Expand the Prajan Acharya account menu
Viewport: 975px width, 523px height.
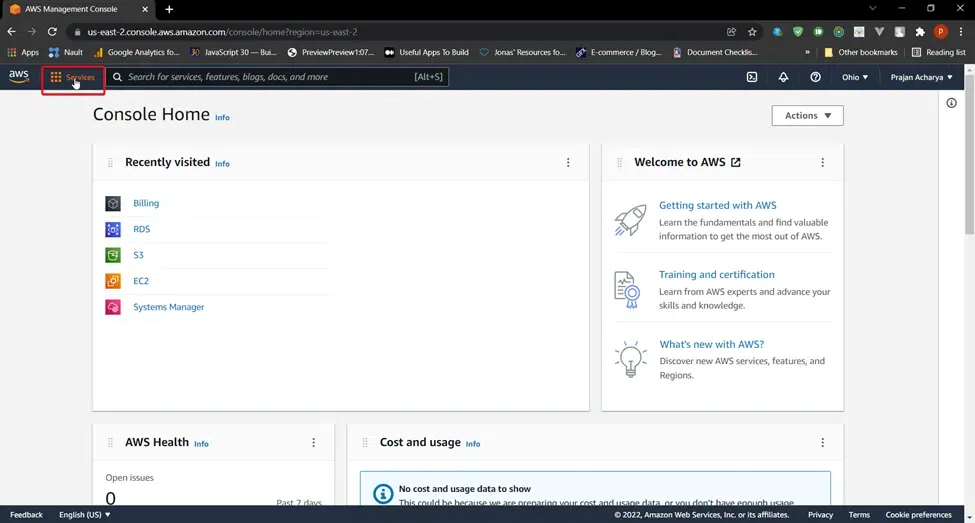tap(921, 77)
